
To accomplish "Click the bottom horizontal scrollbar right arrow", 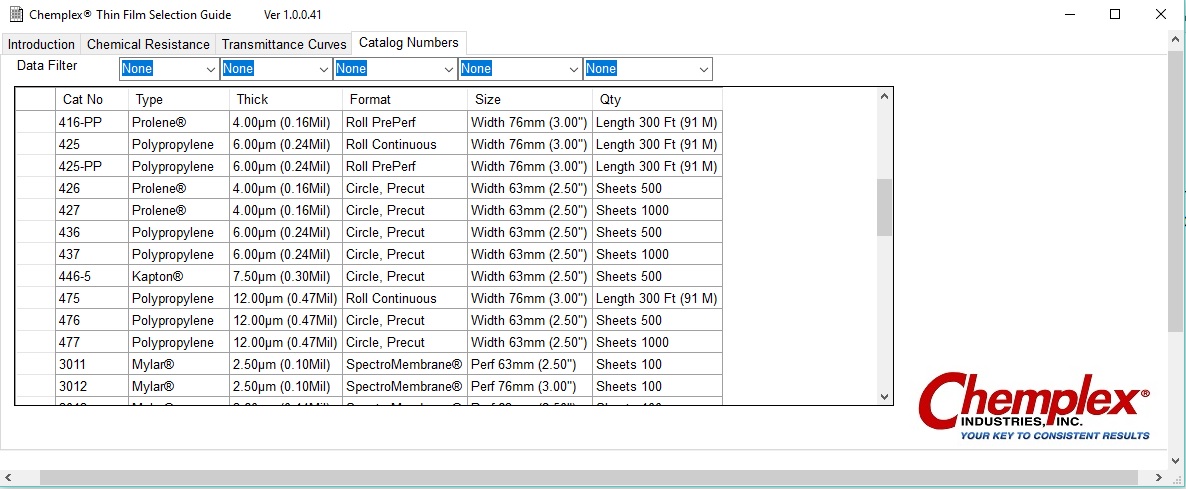I will (x=1160, y=478).
